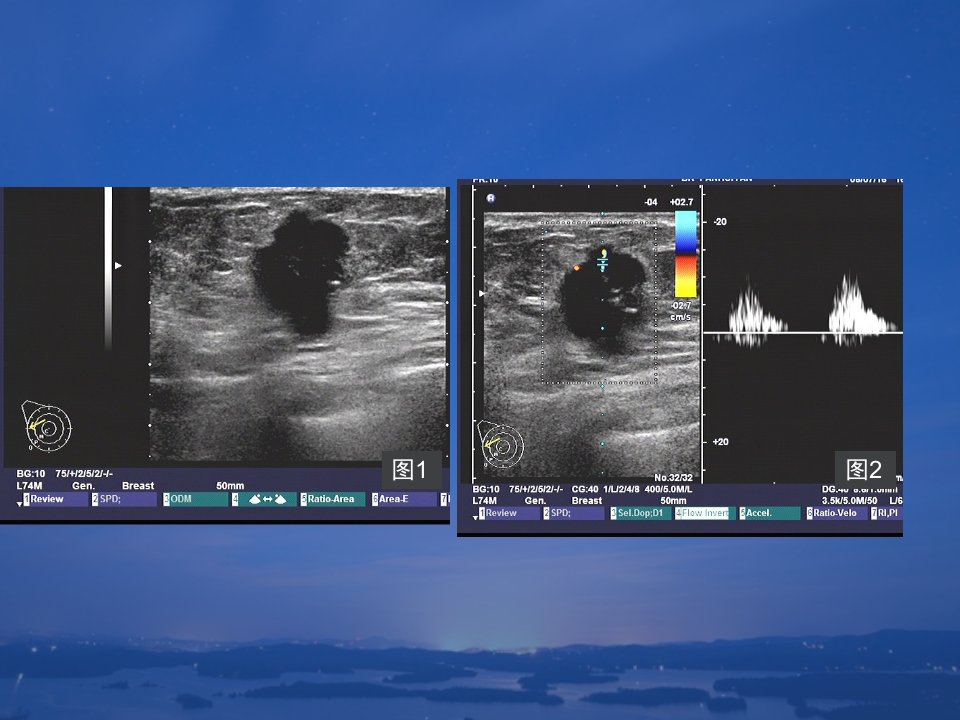960x720 pixels.
Task: Click the L74M probe label in Figure 2
Action: click(x=484, y=500)
